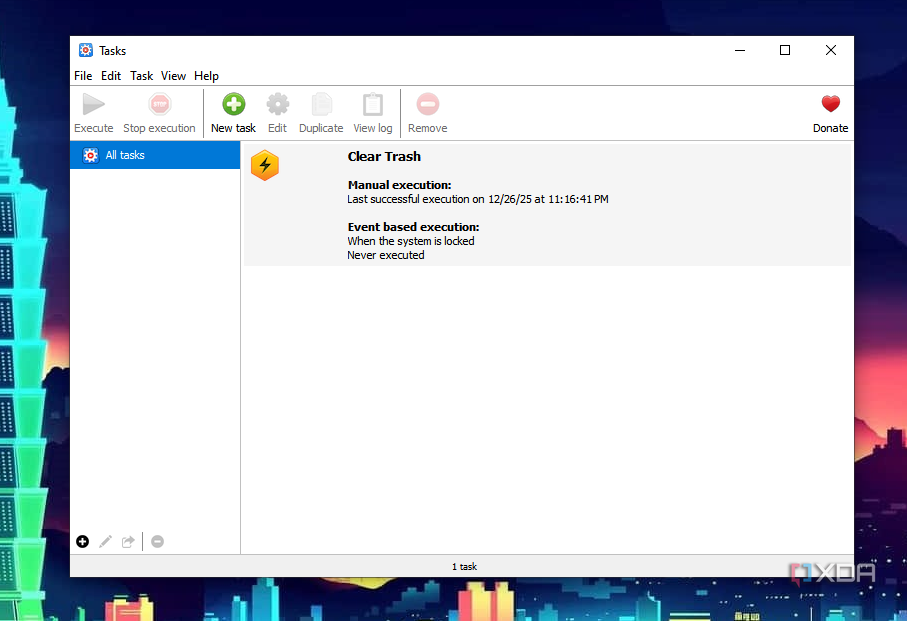
Task: Click the Execute play icon
Action: (x=93, y=105)
